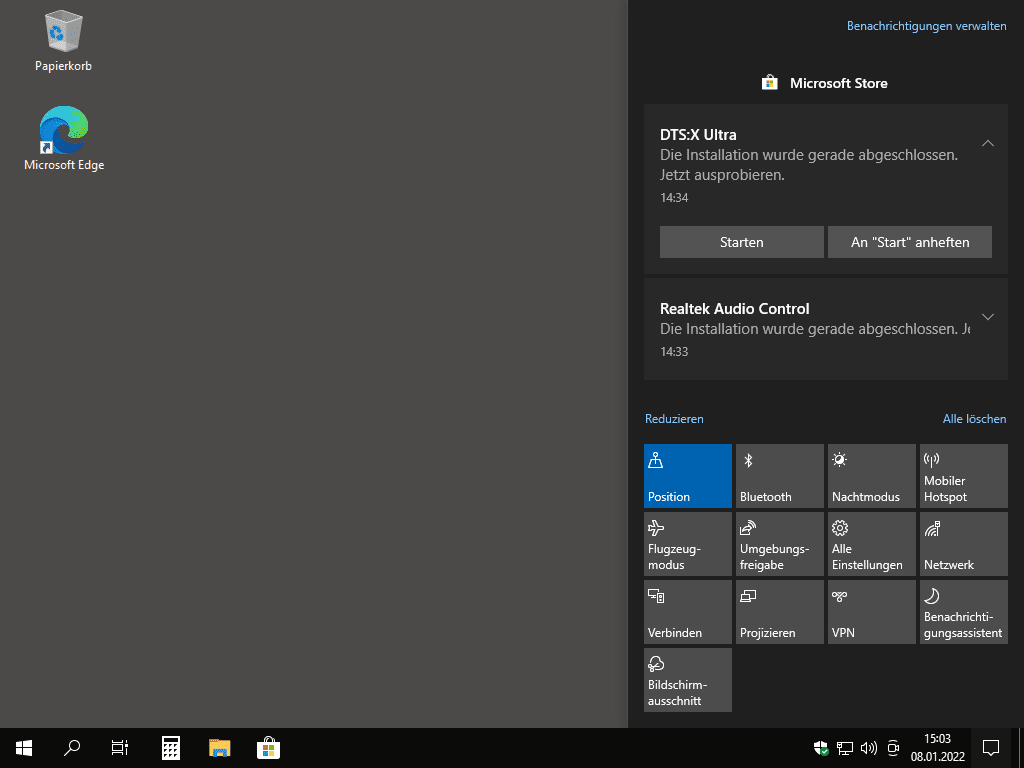Image resolution: width=1024 pixels, height=768 pixels.
Task: Start Bildschirmausschnitt screen snip
Action: 688,680
